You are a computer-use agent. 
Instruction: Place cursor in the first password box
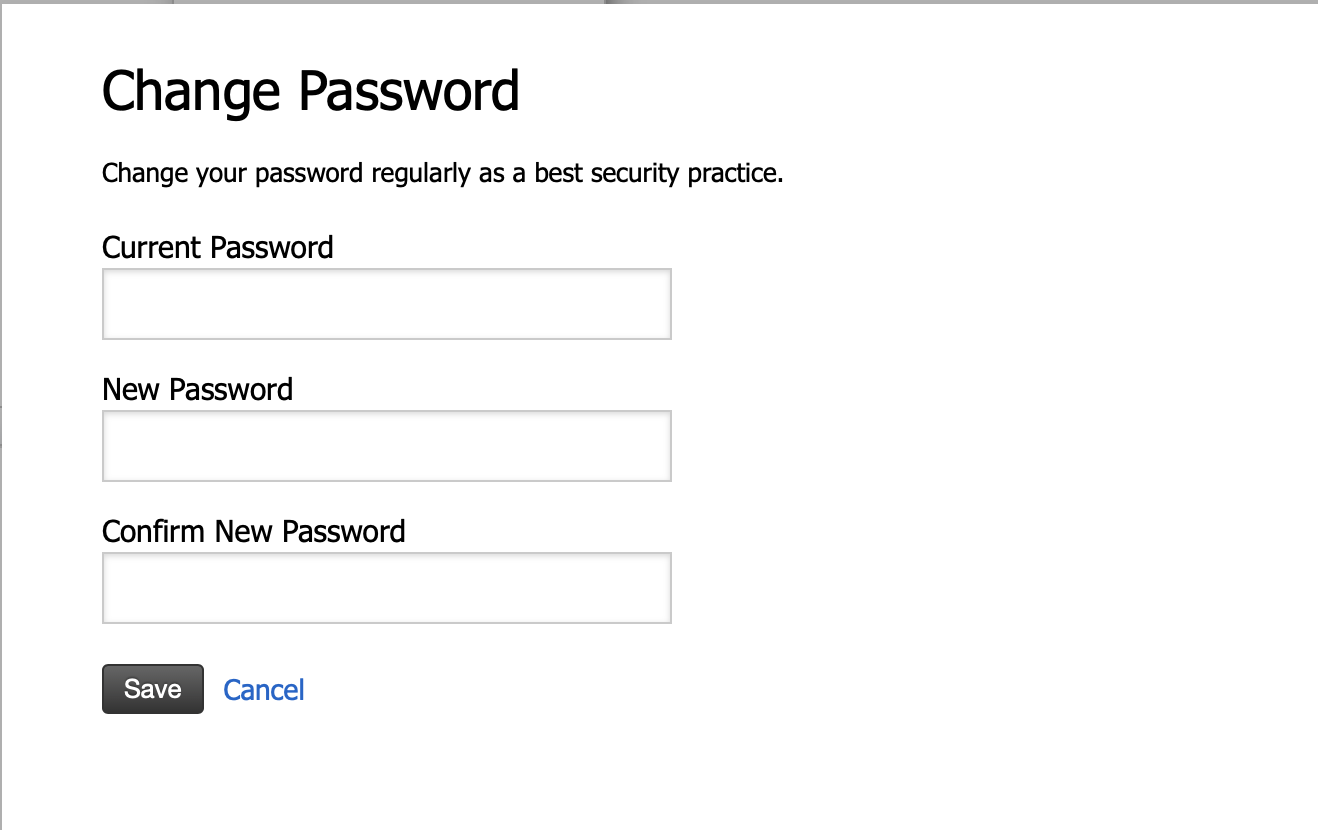(386, 304)
